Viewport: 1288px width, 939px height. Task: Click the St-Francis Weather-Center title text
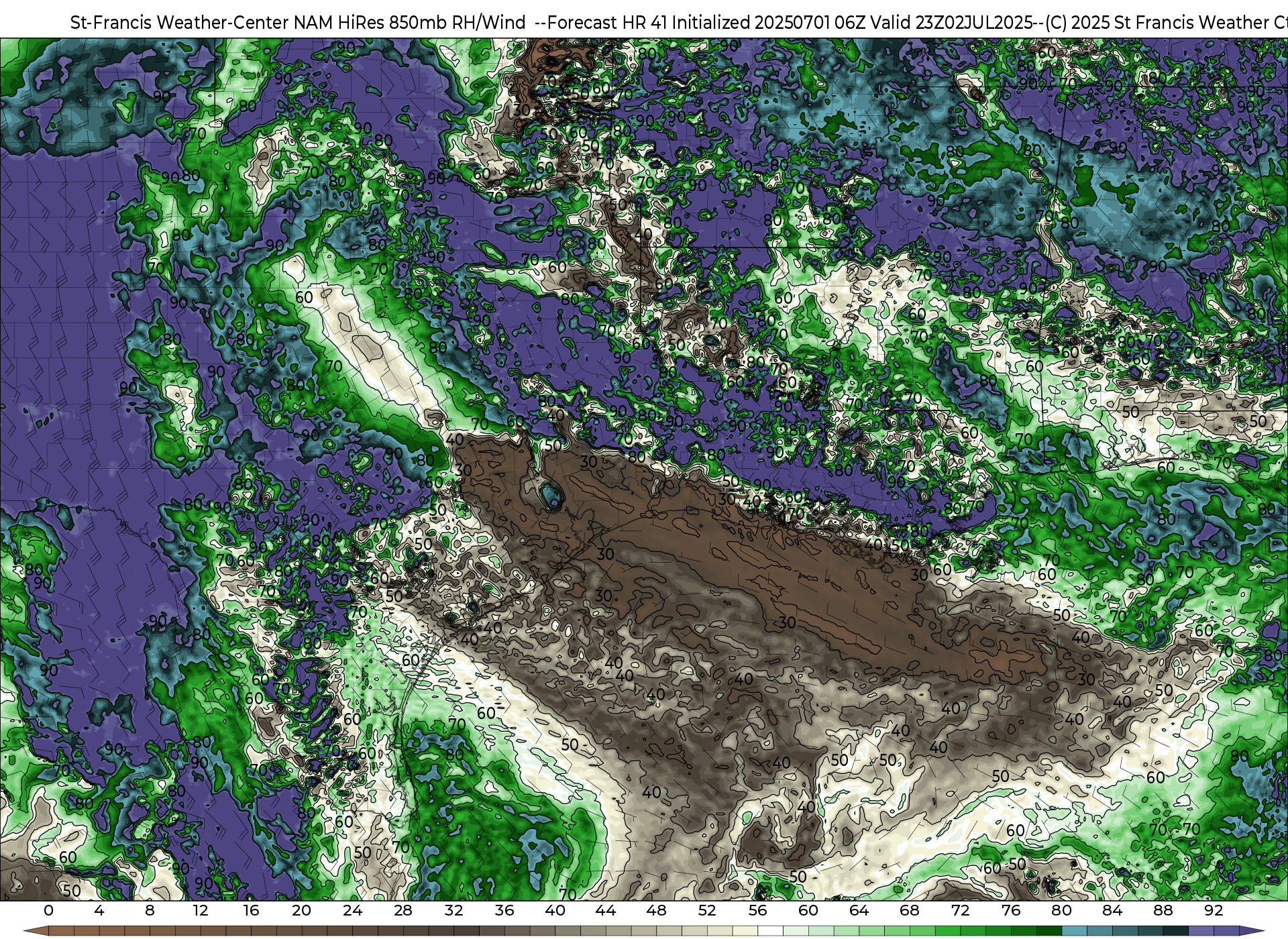pyautogui.click(x=179, y=22)
